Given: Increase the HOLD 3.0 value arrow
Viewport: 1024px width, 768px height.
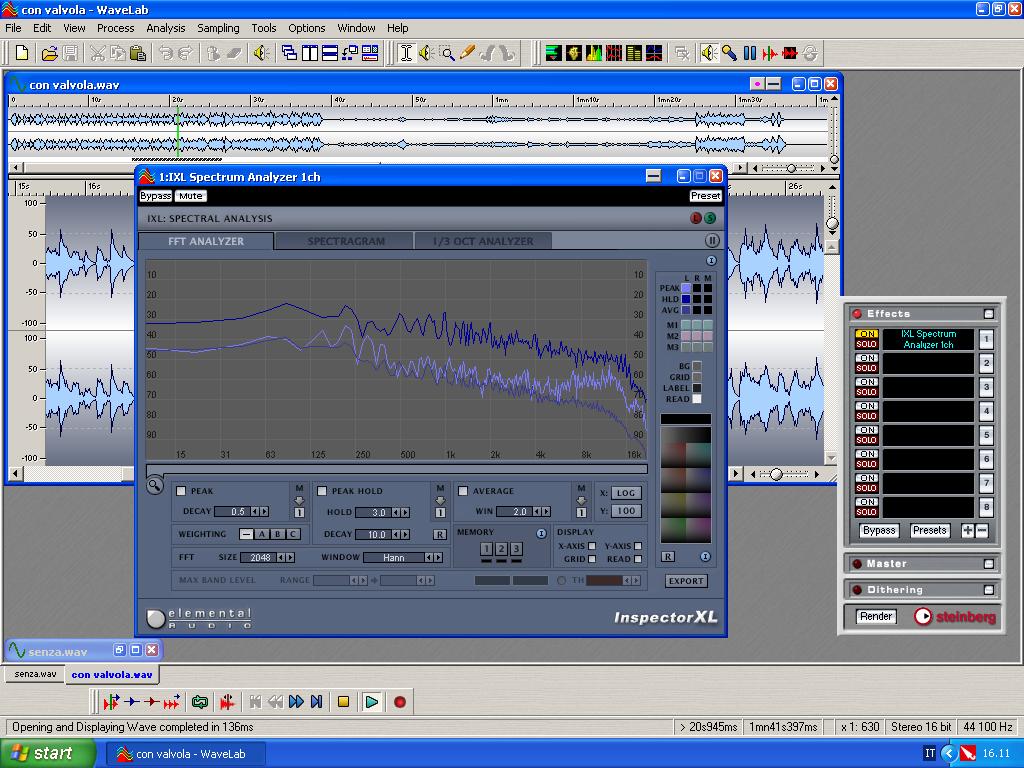Looking at the screenshot, I should coord(406,513).
